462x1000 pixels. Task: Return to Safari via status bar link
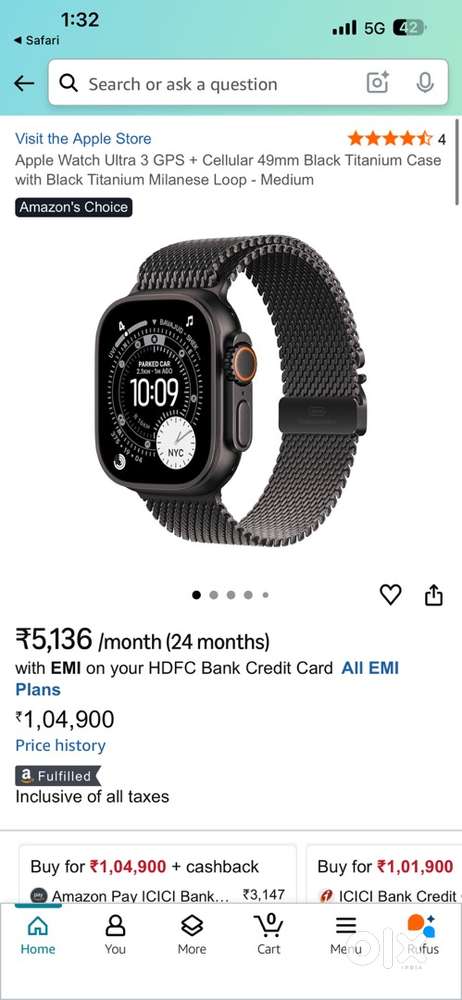(36, 40)
